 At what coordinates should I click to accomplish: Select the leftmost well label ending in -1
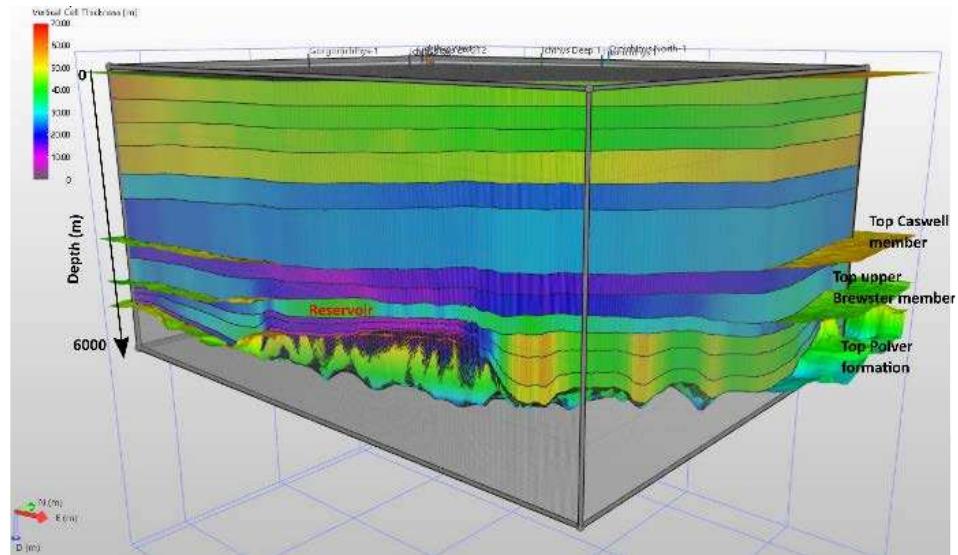344,51
